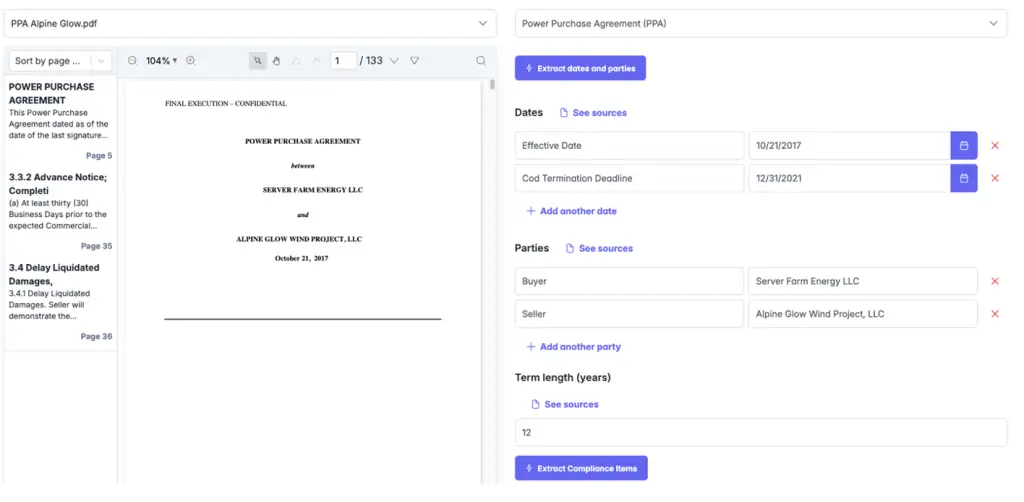Click Extract dates and parties button

click(580, 68)
